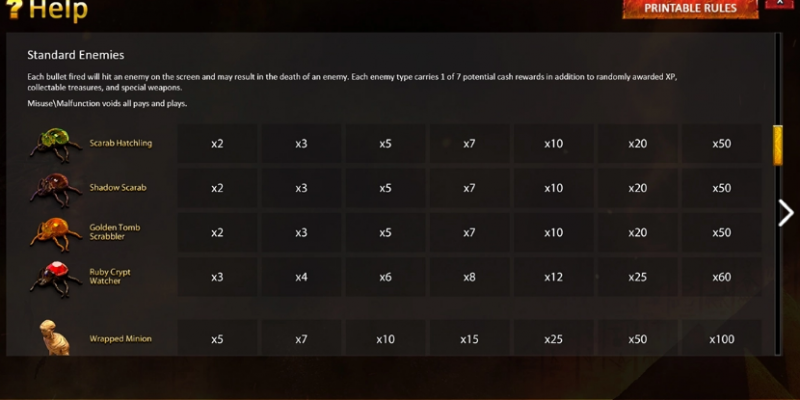Click Wrapped Minion x15 reward cell
The height and width of the screenshot is (400, 800).
469,338
